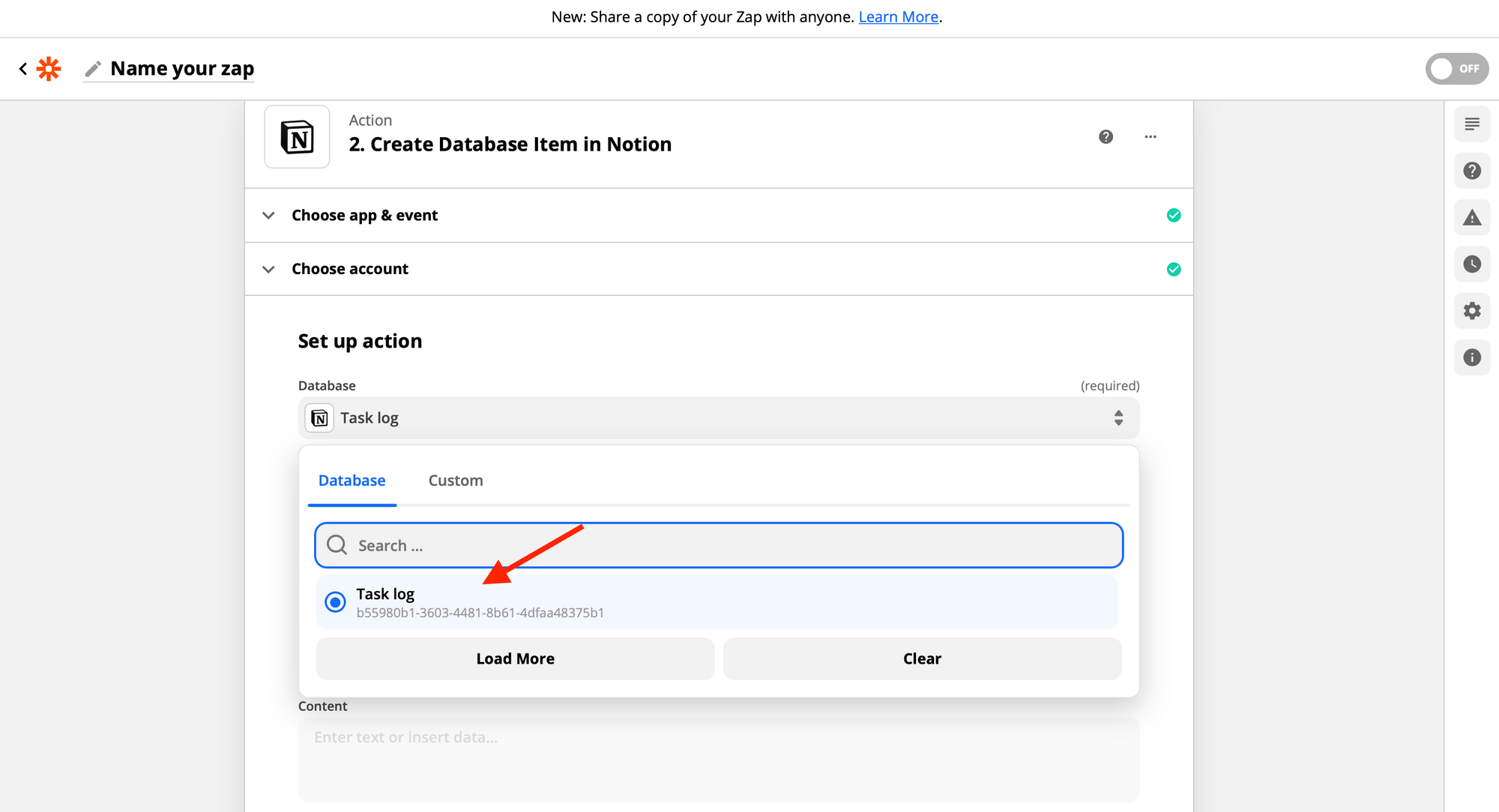Click green checkmark beside Choose account

pyautogui.click(x=1174, y=269)
